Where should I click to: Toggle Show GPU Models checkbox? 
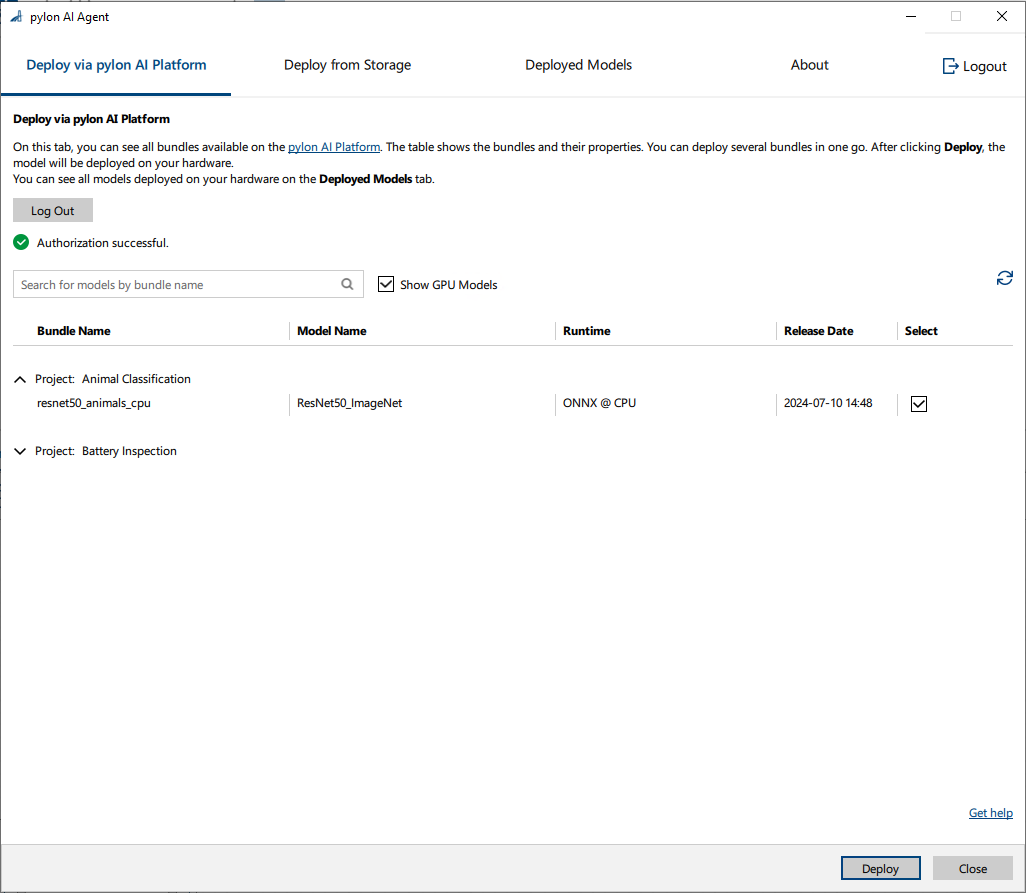386,284
